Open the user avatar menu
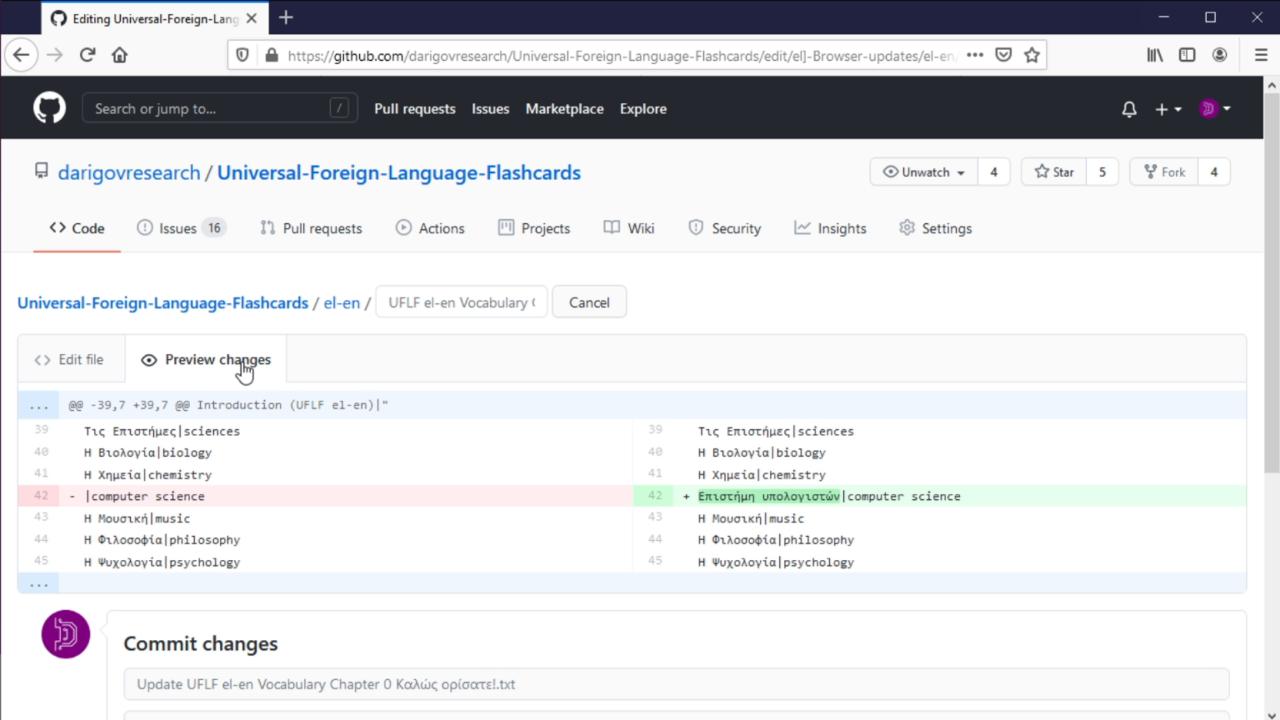This screenshot has width=1280, height=720. [1215, 109]
